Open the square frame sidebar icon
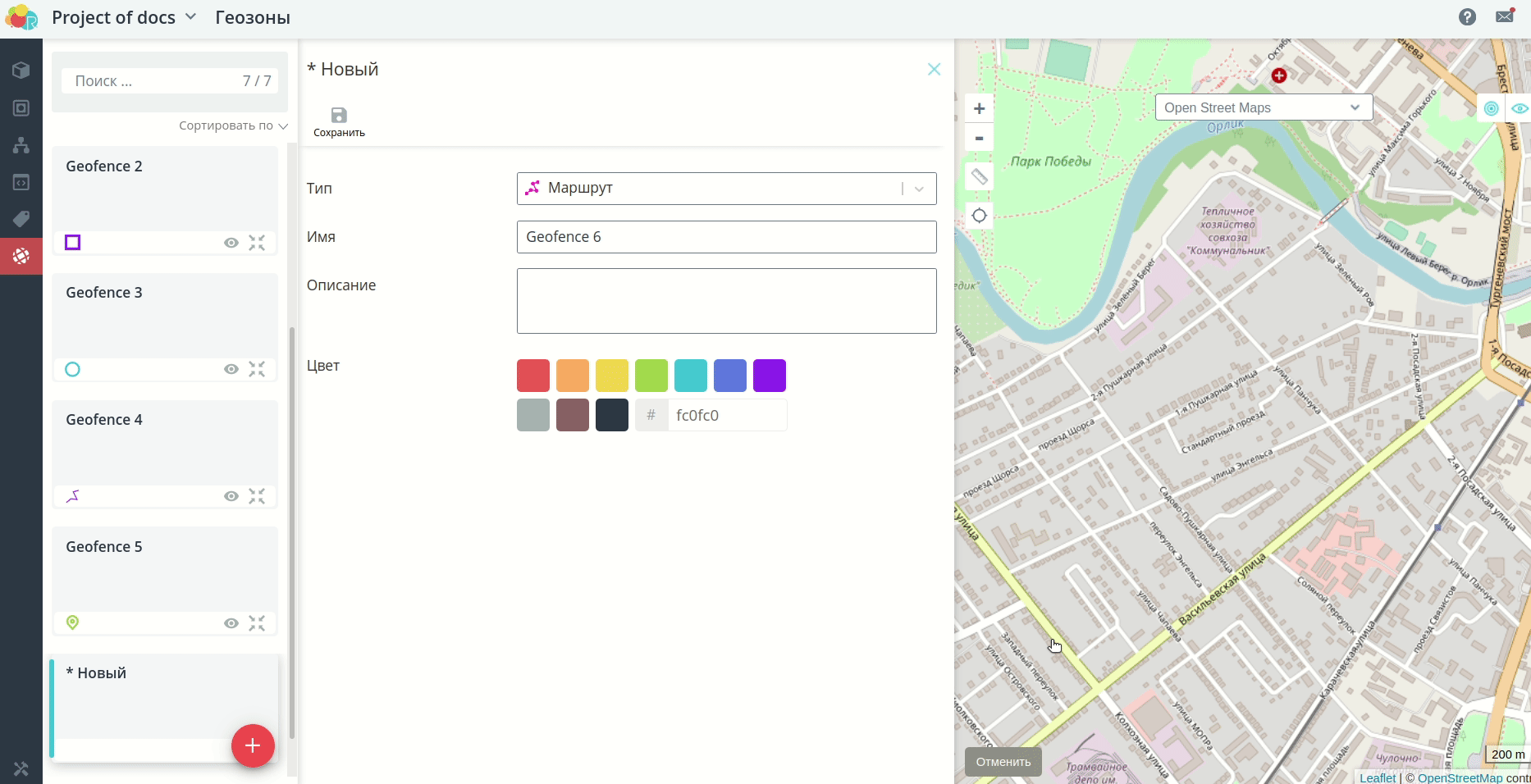Viewport: 1531px width, 784px height. (x=21, y=108)
